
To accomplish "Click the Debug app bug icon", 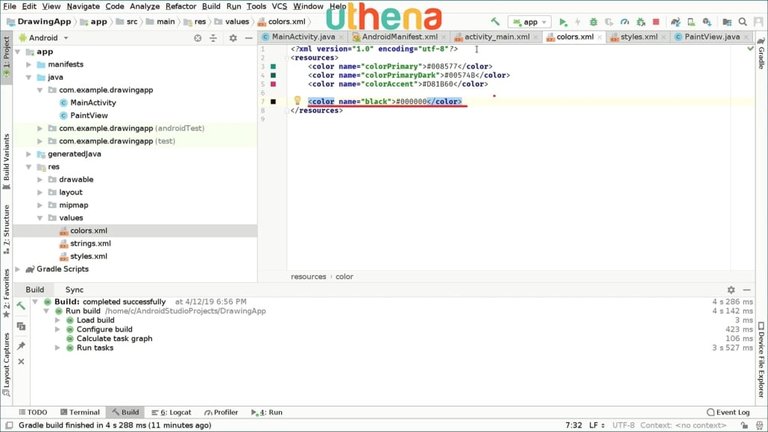I will [594, 21].
